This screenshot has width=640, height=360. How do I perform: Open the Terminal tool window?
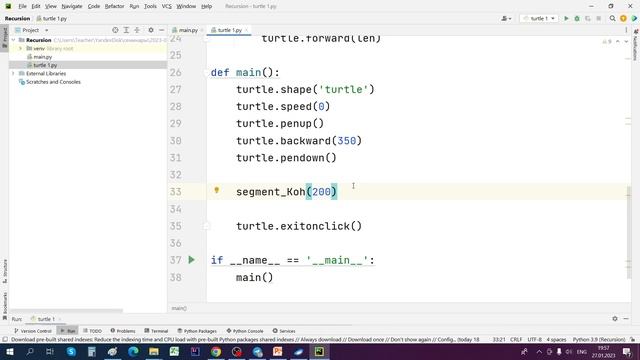coord(156,331)
